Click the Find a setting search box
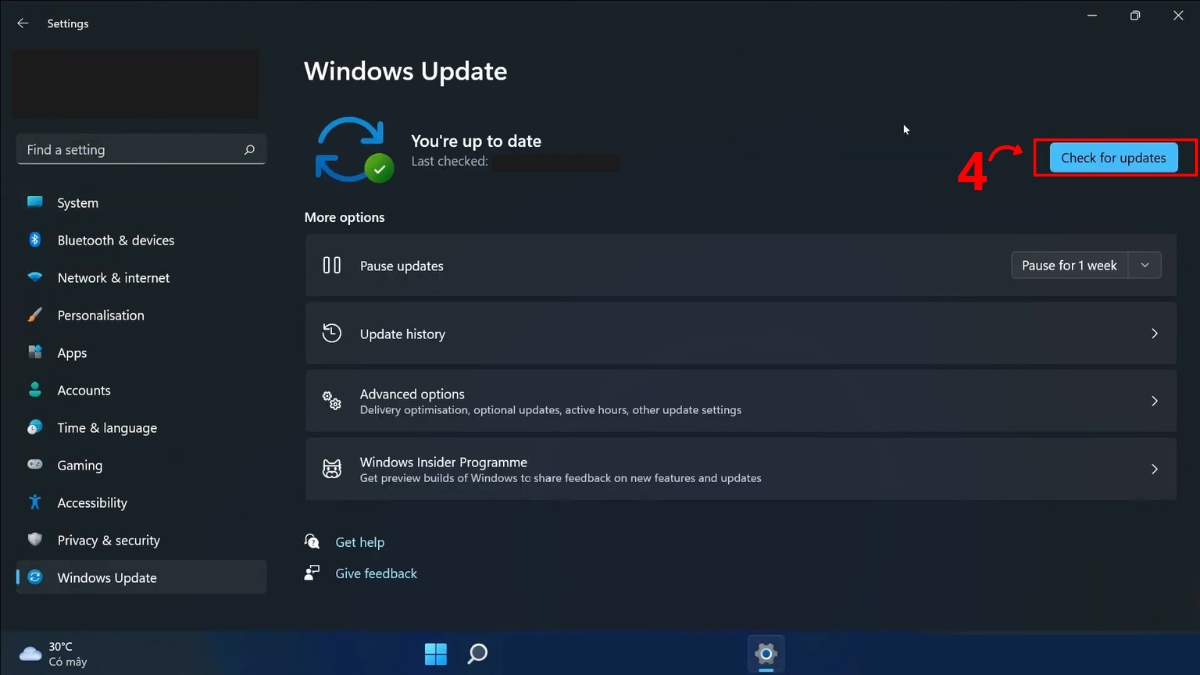Screen dimensions: 1200x675 point(140,149)
